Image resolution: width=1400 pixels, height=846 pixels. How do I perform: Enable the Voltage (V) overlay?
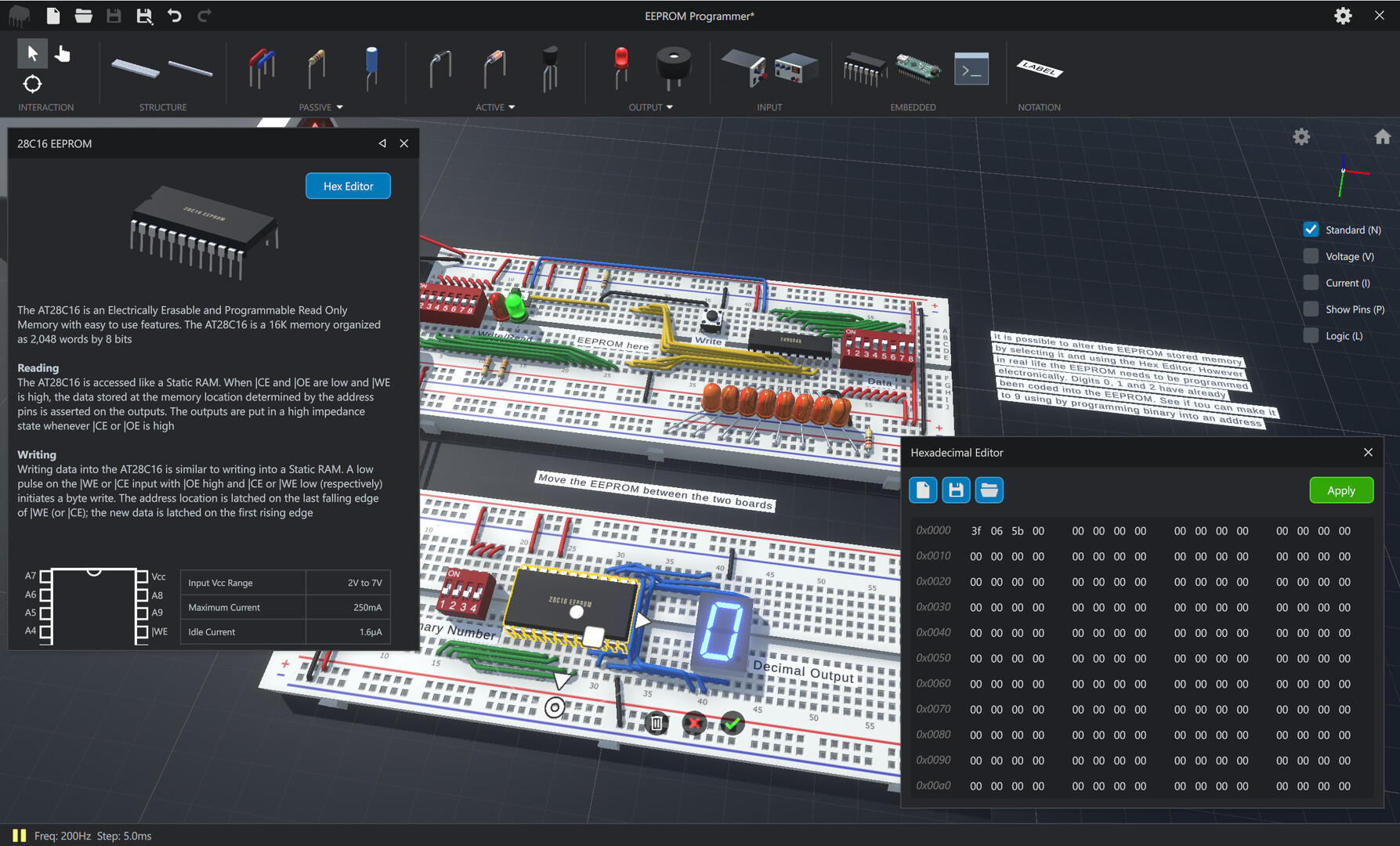click(1311, 255)
